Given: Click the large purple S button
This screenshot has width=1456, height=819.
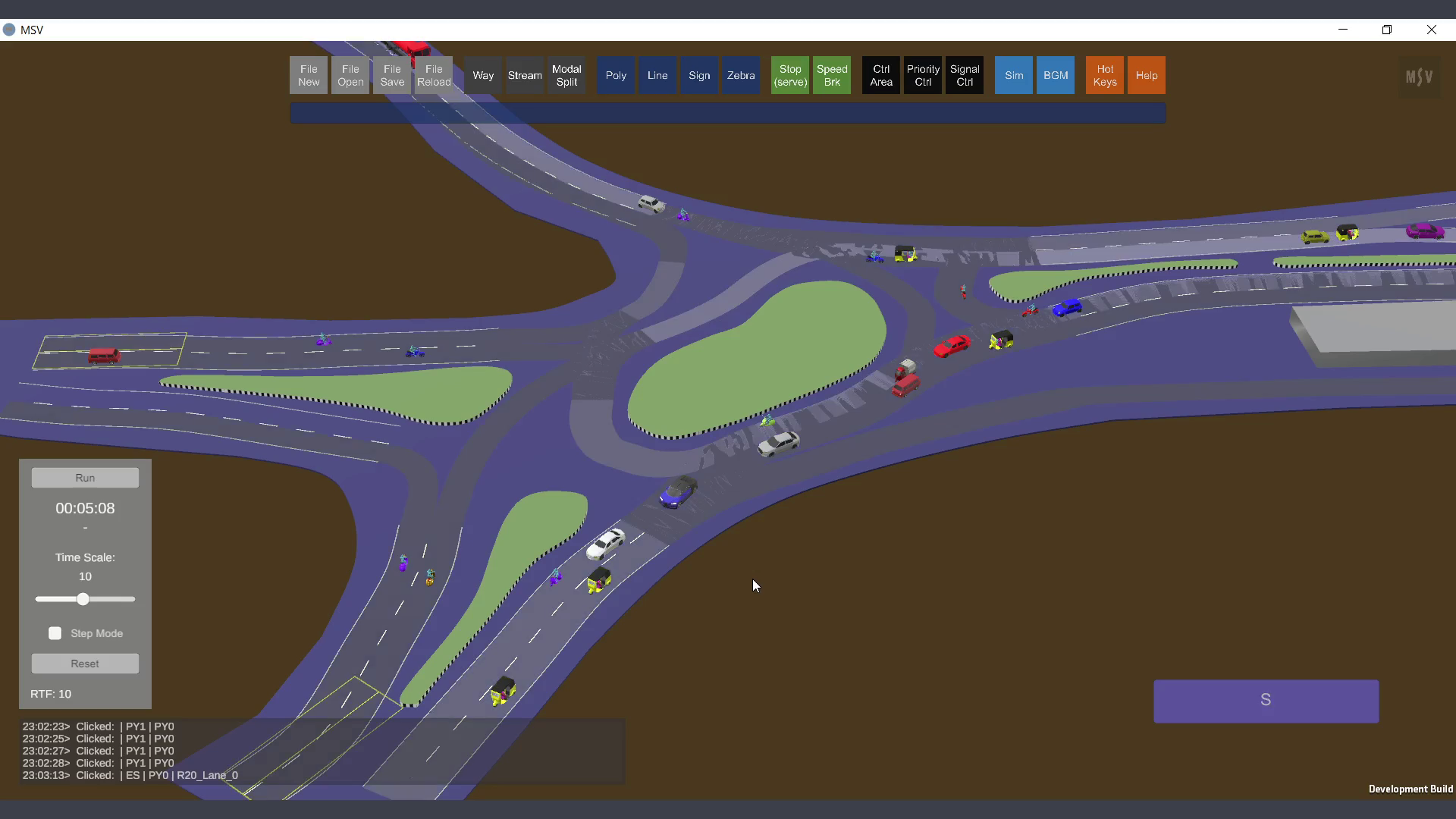Looking at the screenshot, I should point(1266,701).
